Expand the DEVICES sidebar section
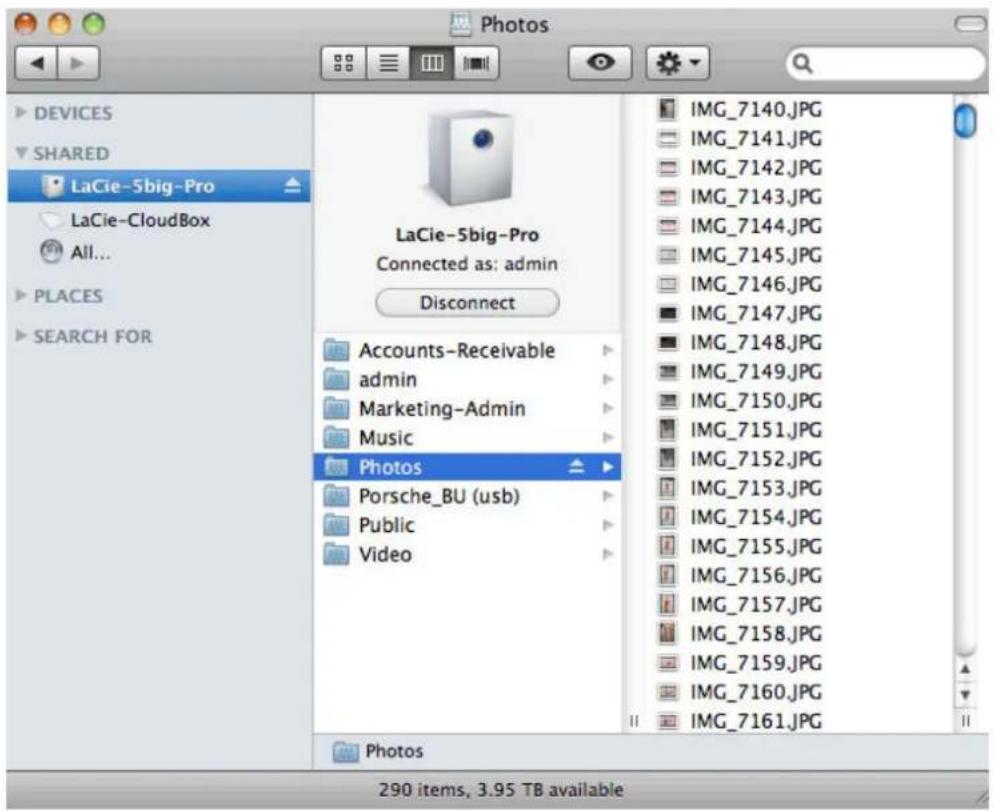 21,112
